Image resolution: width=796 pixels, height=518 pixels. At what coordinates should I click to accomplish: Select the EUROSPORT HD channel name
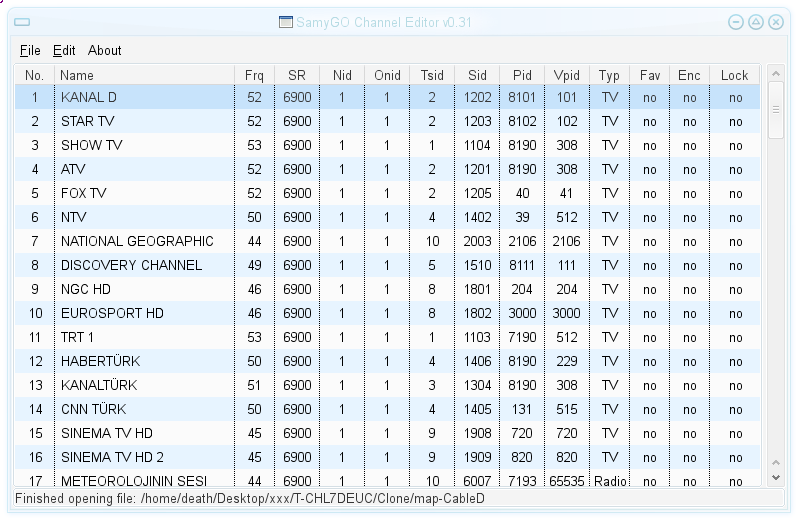(112, 313)
